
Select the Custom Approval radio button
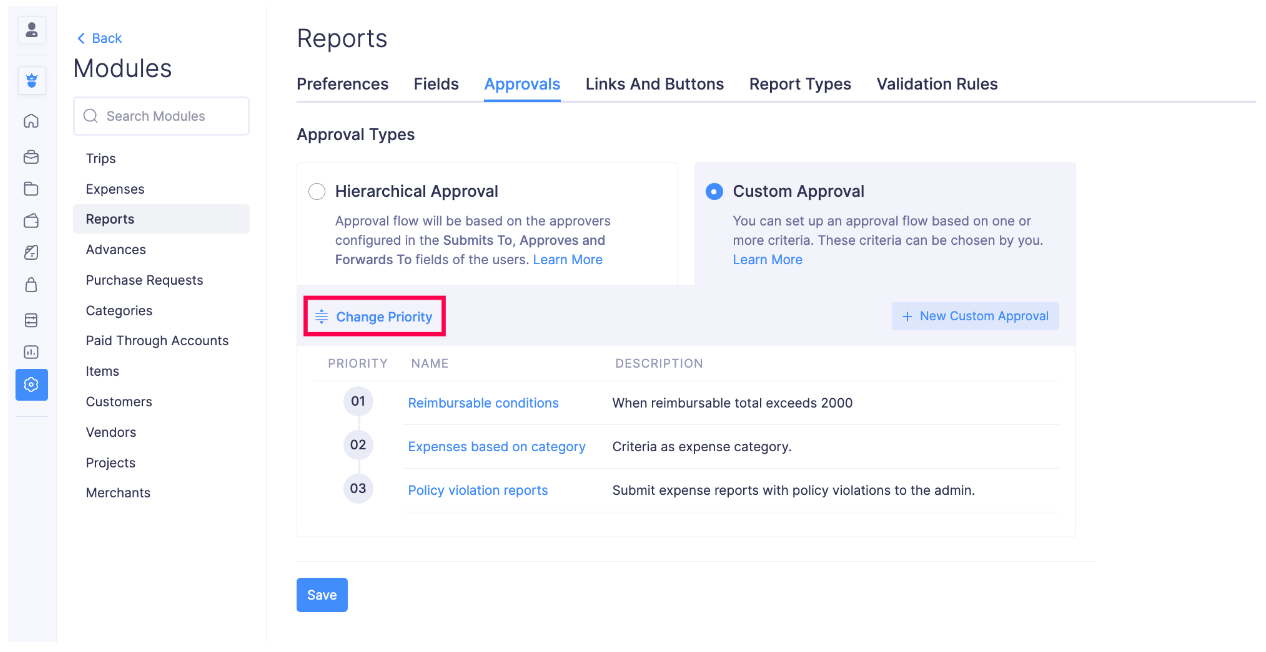click(x=713, y=191)
